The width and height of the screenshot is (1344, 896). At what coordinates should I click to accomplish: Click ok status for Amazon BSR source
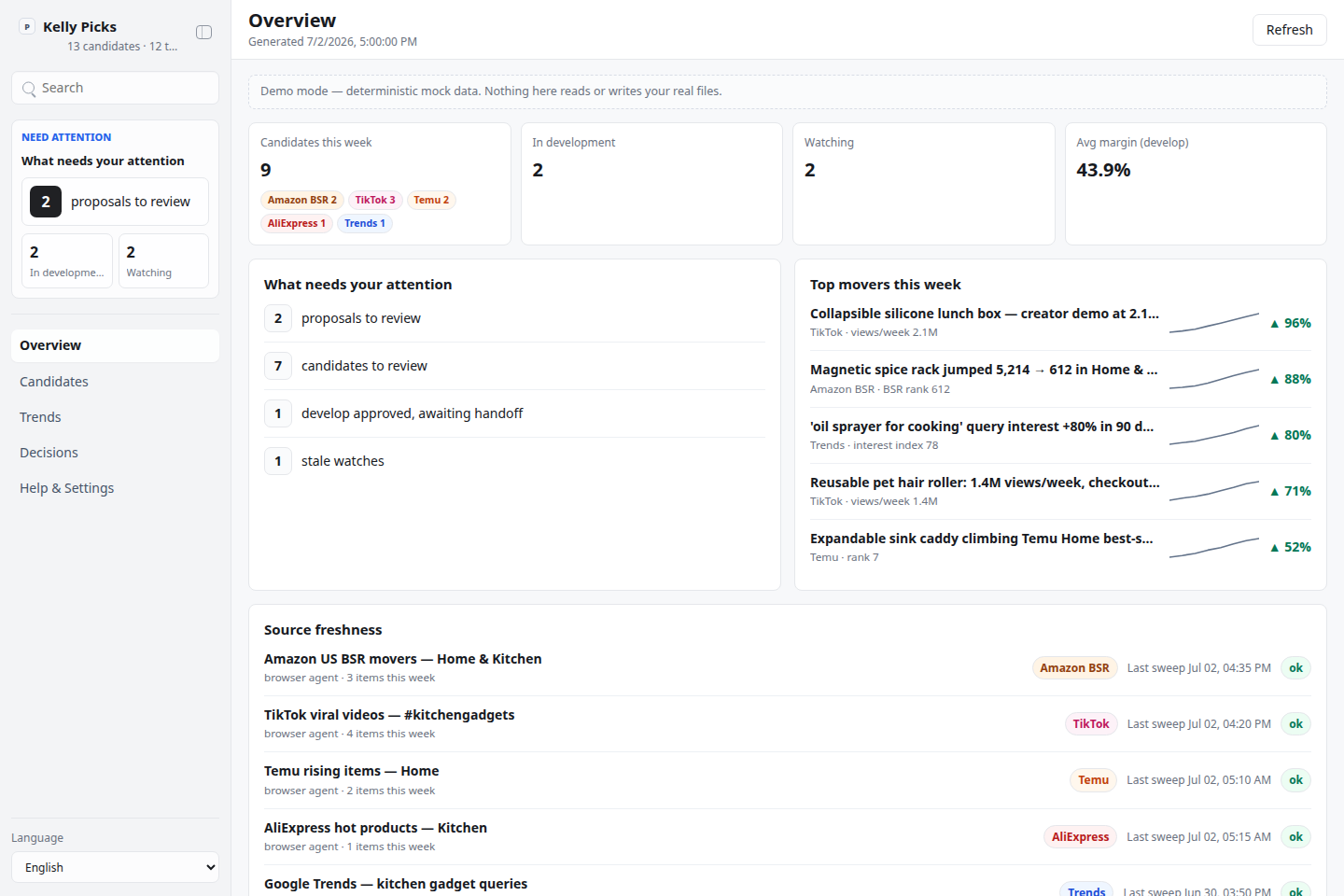click(1295, 668)
